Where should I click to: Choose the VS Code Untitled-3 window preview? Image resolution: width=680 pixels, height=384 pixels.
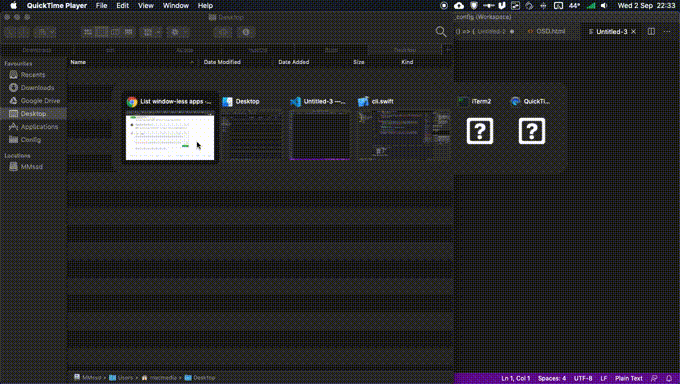320,135
